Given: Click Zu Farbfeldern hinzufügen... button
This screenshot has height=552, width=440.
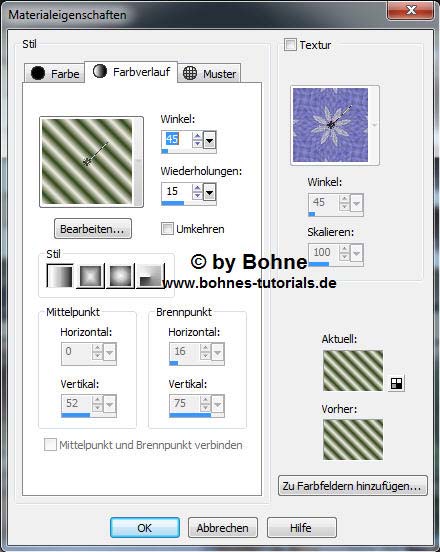Looking at the screenshot, I should pyautogui.click(x=353, y=486).
